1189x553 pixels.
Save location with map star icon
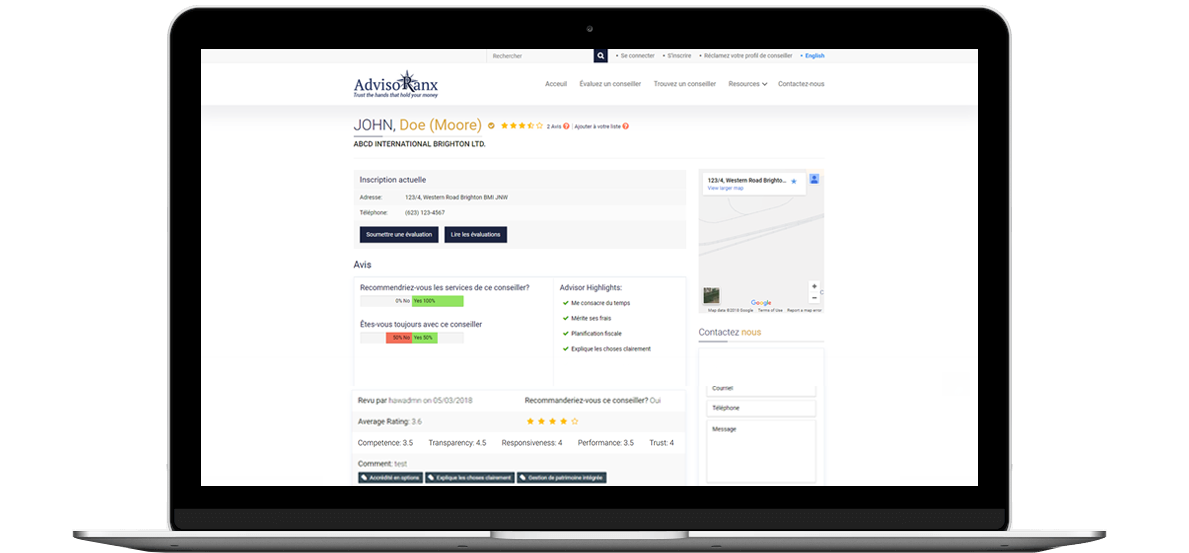point(794,181)
